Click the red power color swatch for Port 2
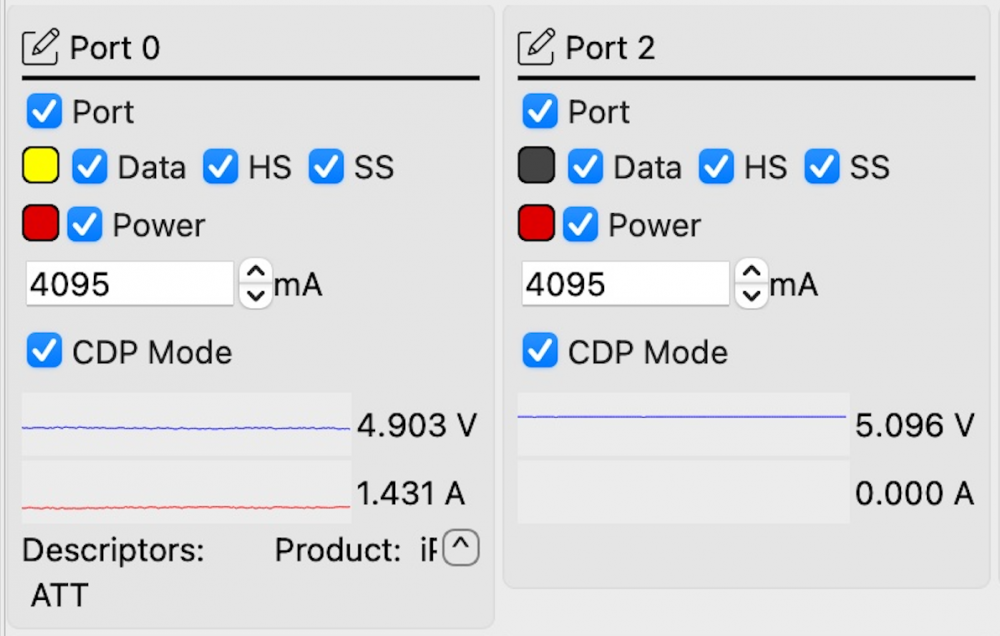The width and height of the screenshot is (1000, 636). (x=537, y=225)
